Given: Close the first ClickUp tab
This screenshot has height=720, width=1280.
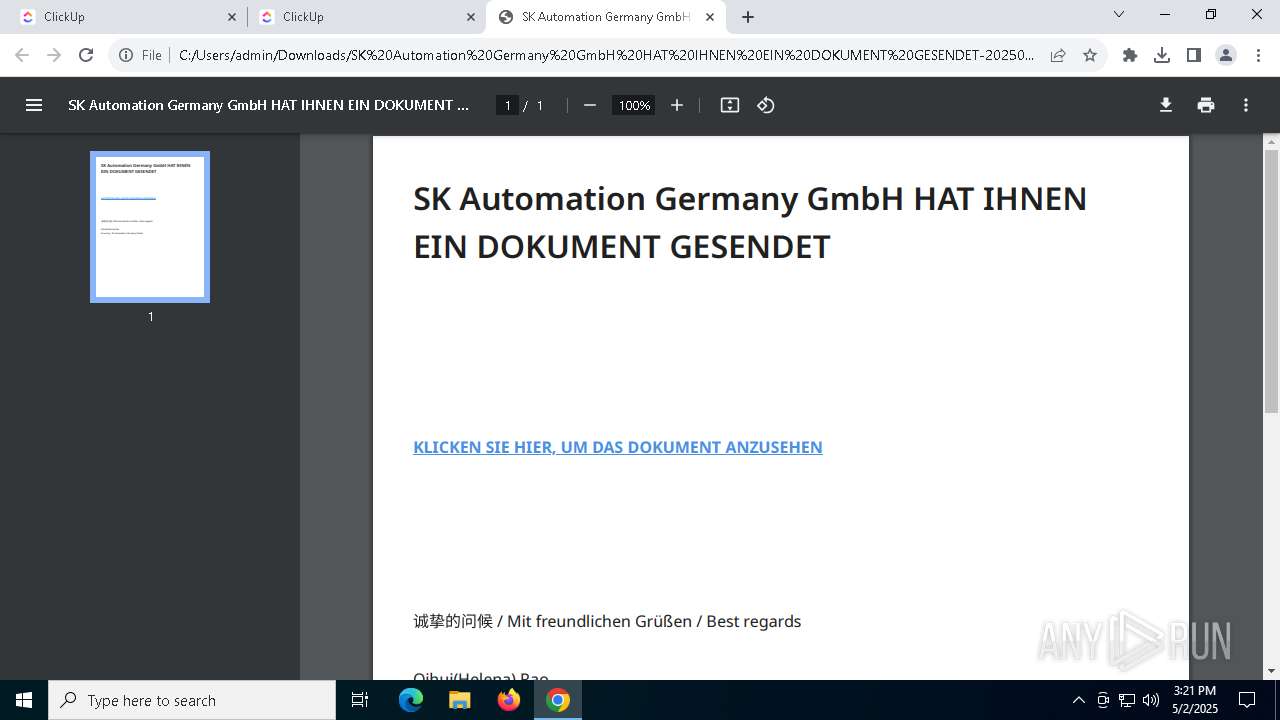Looking at the screenshot, I should click(232, 17).
